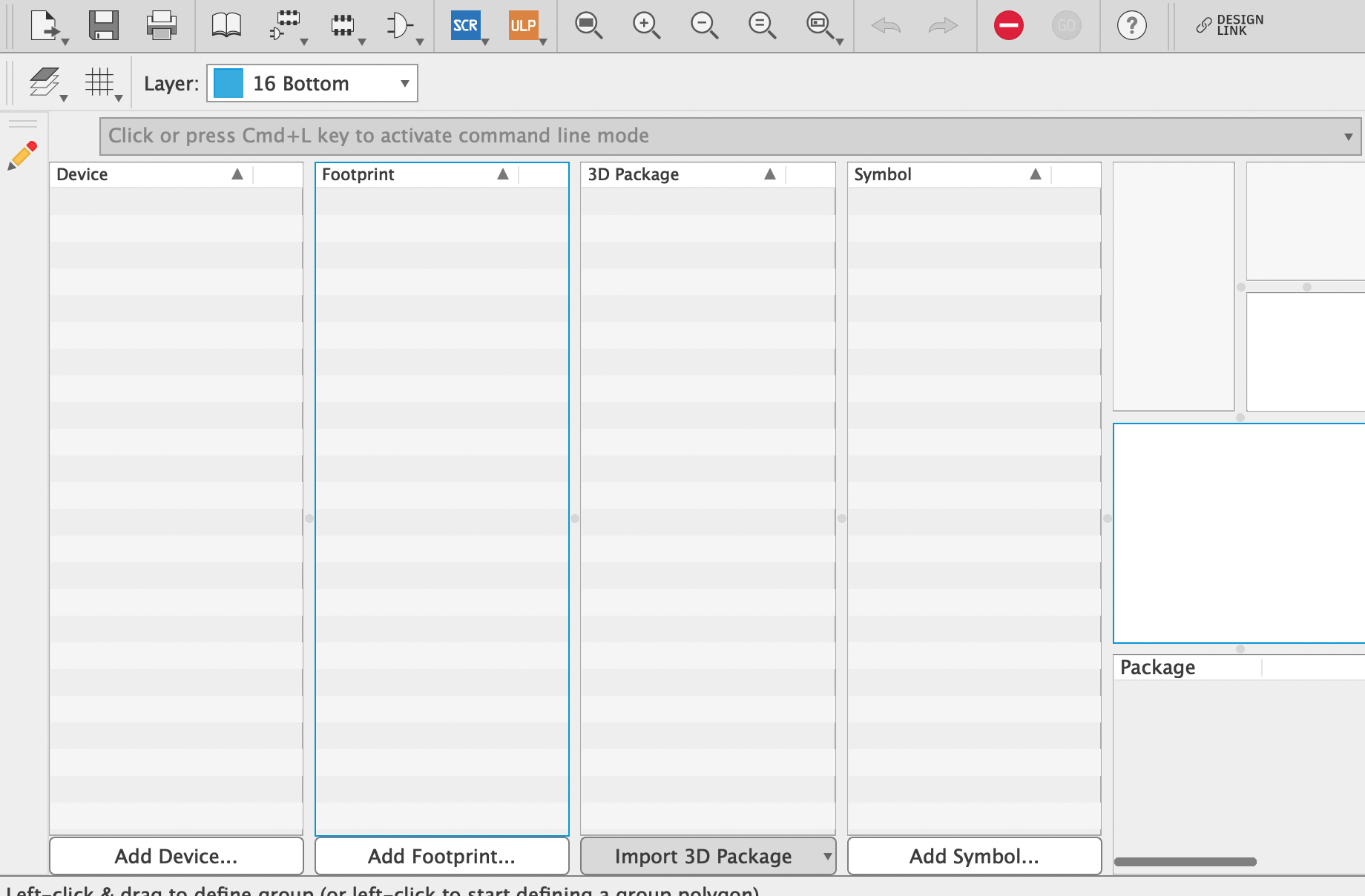1365x896 pixels.
Task: Open grid settings icon
Action: (x=99, y=82)
